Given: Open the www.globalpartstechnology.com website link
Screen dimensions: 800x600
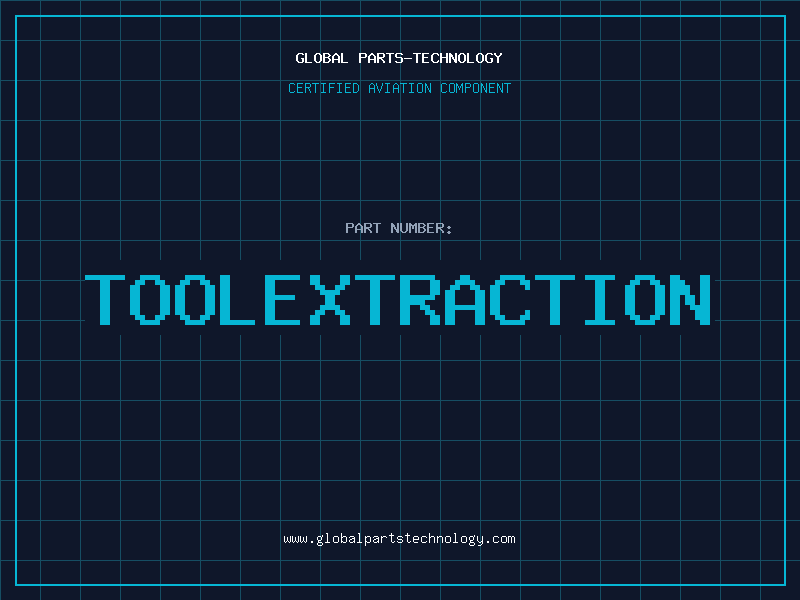Looking at the screenshot, I should (x=399, y=539).
